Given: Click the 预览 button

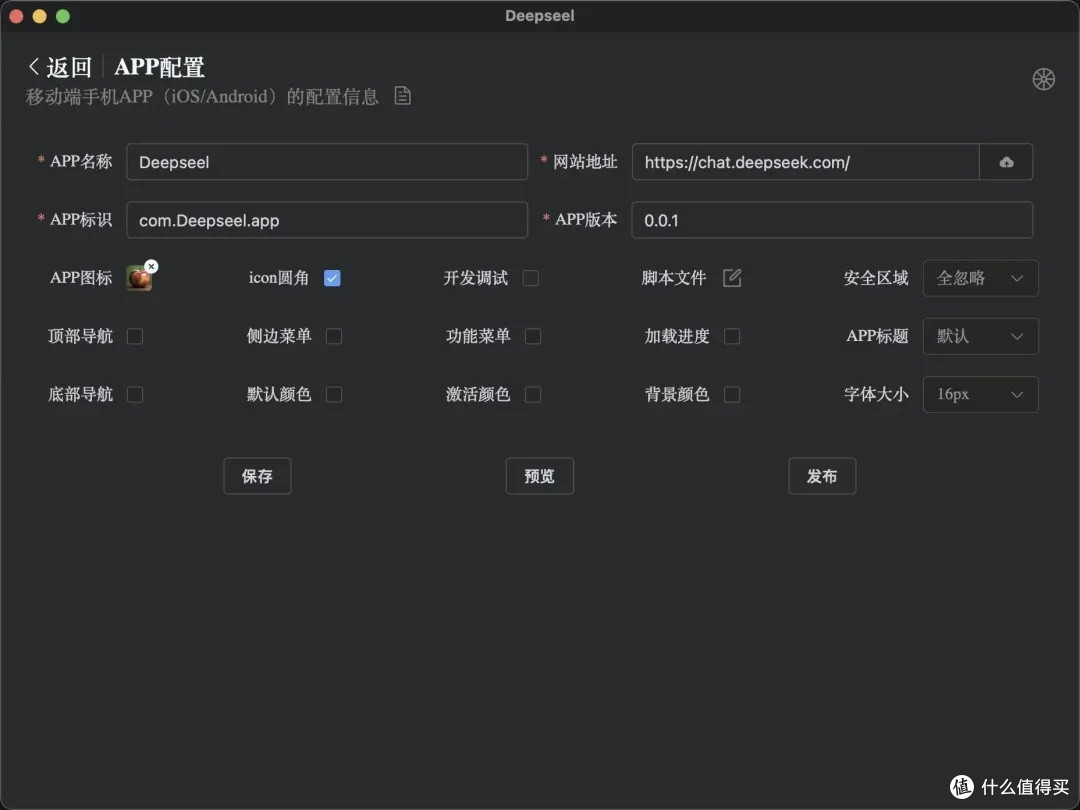Looking at the screenshot, I should click(x=539, y=476).
